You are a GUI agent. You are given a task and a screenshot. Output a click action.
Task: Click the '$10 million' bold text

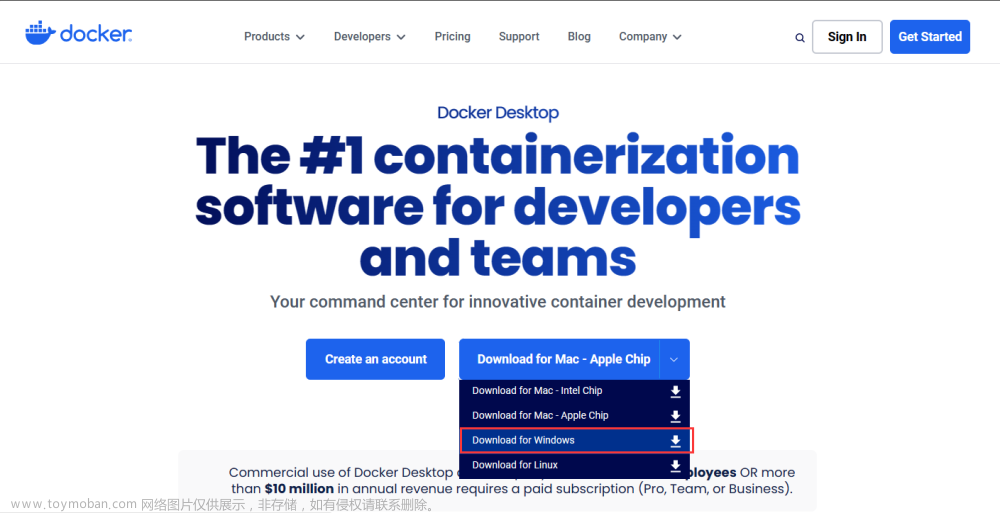[299, 489]
